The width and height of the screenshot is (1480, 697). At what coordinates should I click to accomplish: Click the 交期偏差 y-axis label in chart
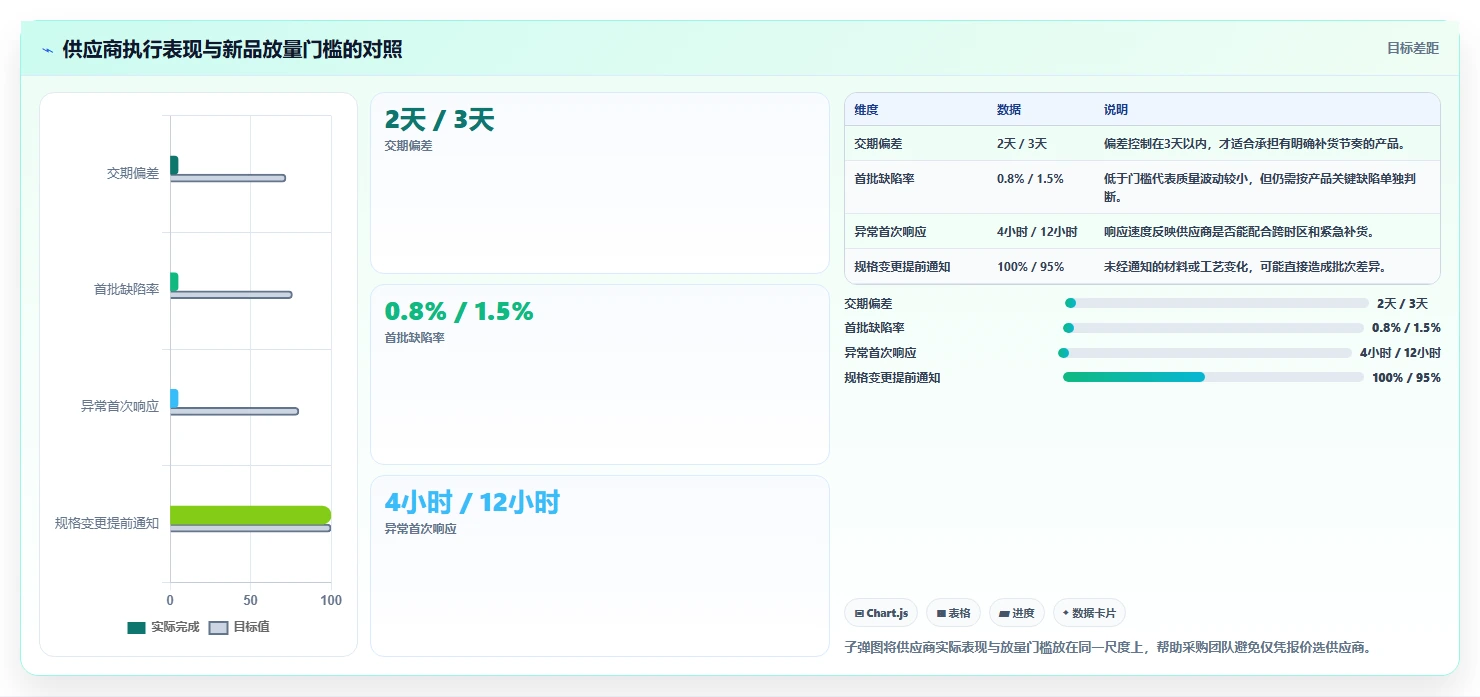(x=133, y=173)
